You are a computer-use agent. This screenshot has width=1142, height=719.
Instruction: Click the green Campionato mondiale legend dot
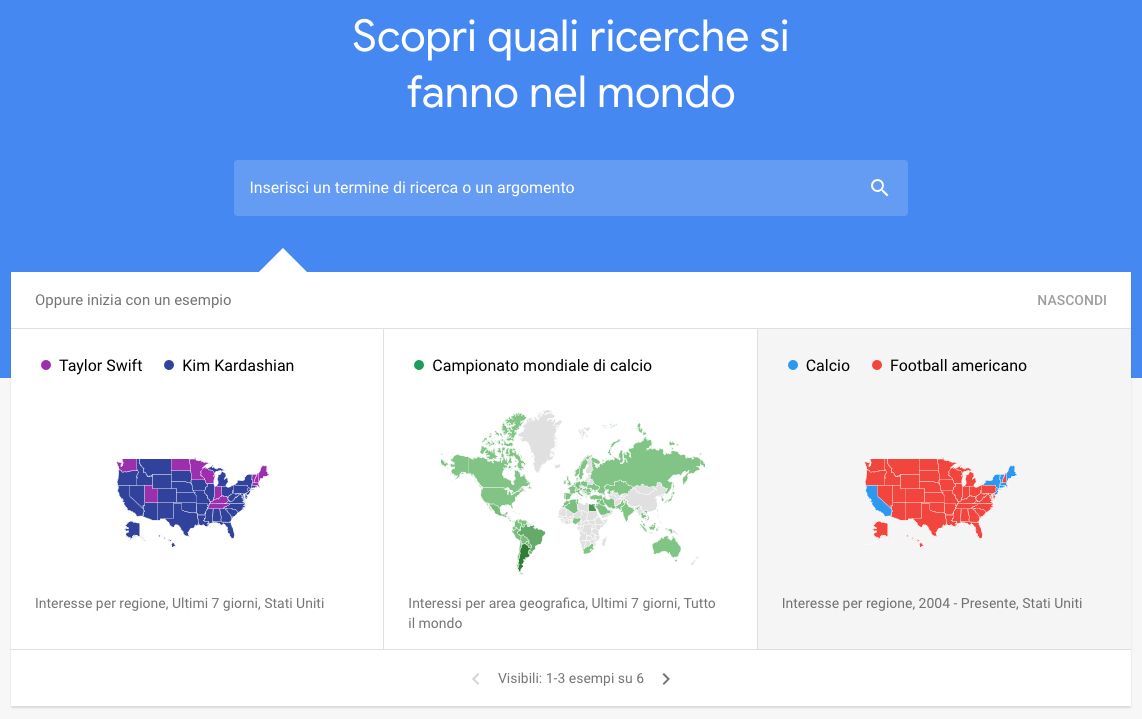coord(419,366)
